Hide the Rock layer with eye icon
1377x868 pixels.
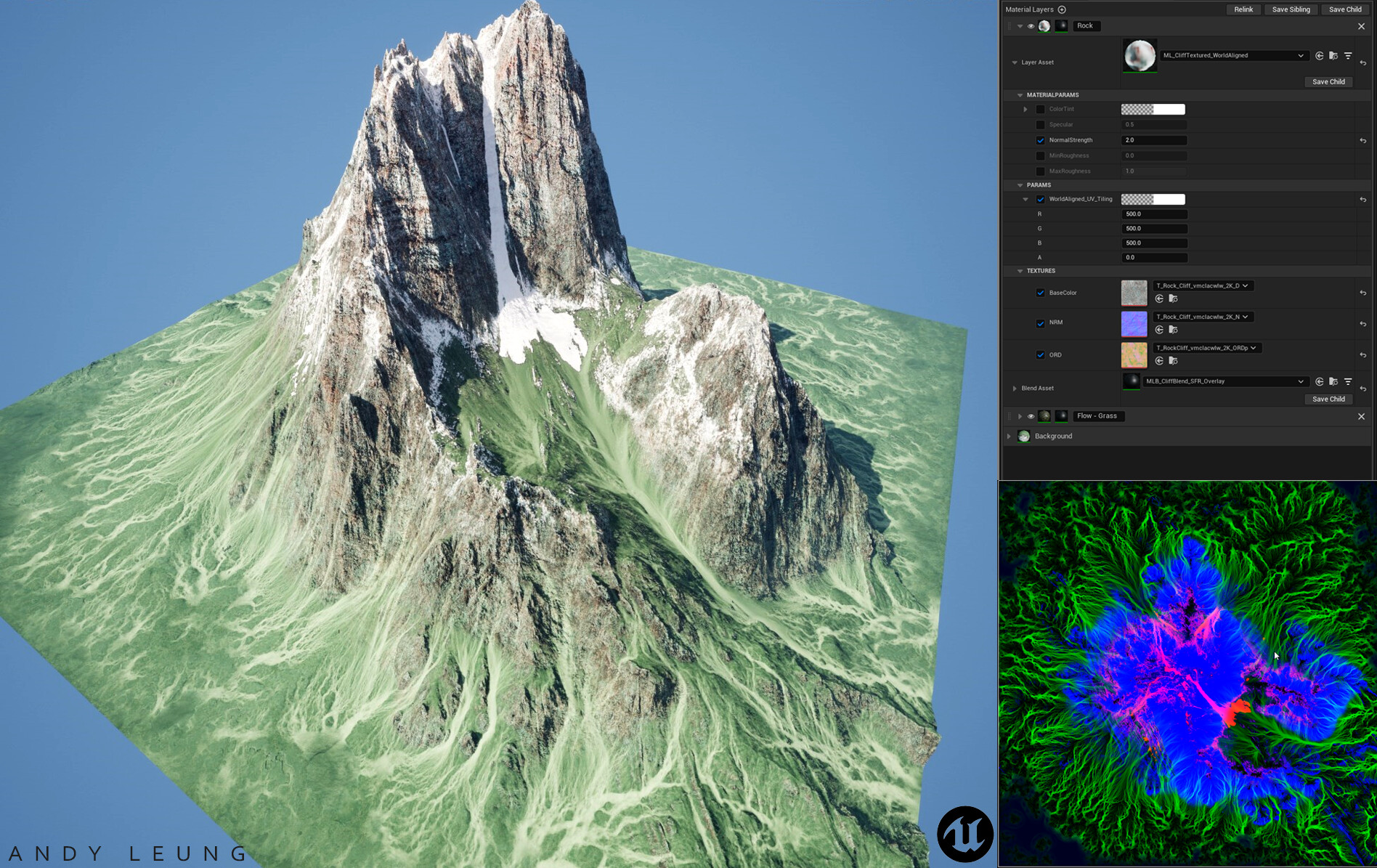pyautogui.click(x=1030, y=26)
